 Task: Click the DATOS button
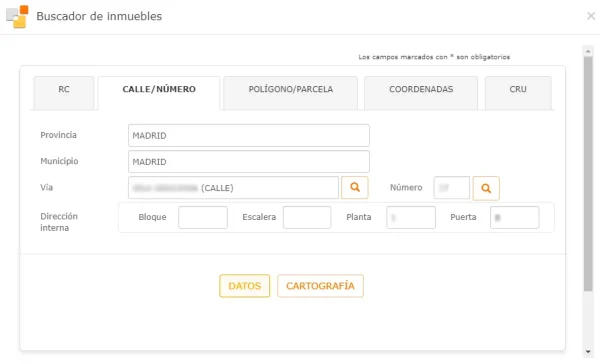(x=245, y=286)
